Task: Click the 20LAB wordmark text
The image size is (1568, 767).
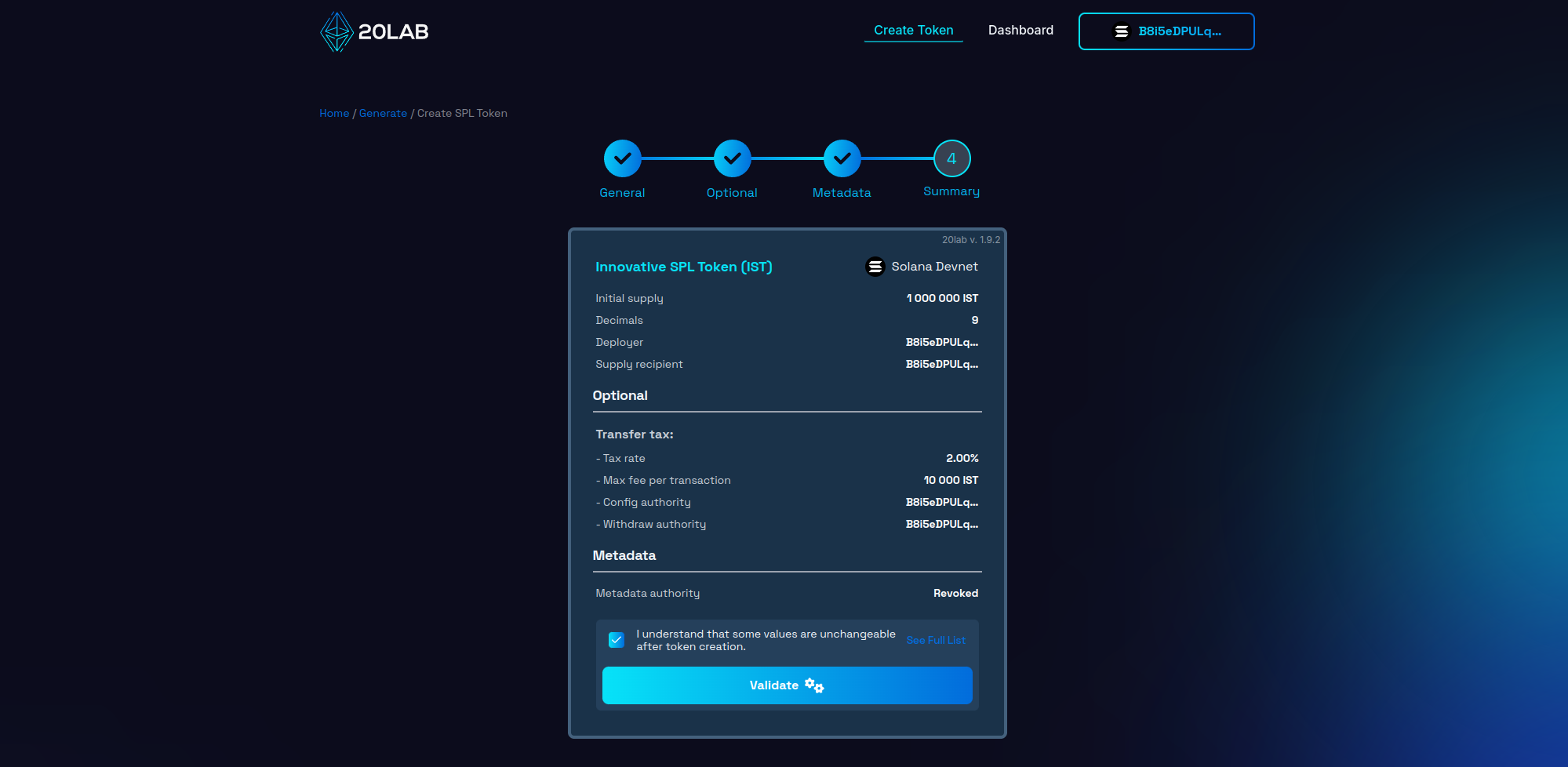Action: click(393, 31)
